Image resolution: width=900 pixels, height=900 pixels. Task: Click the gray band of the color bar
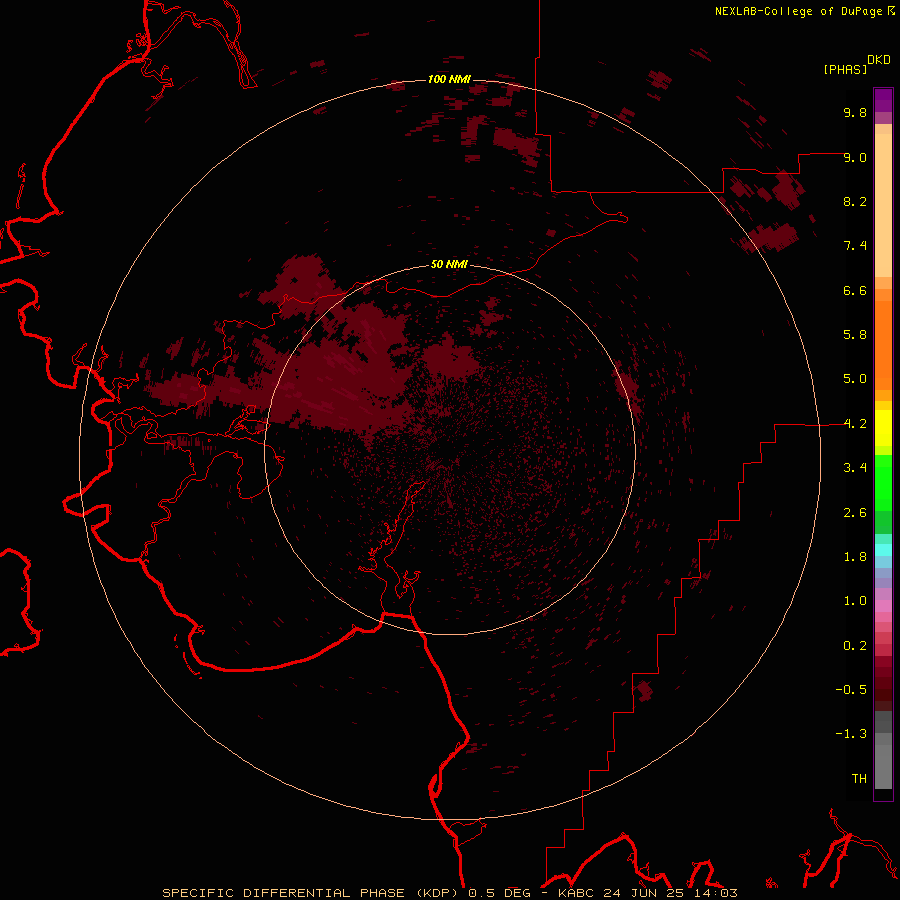pos(883,749)
